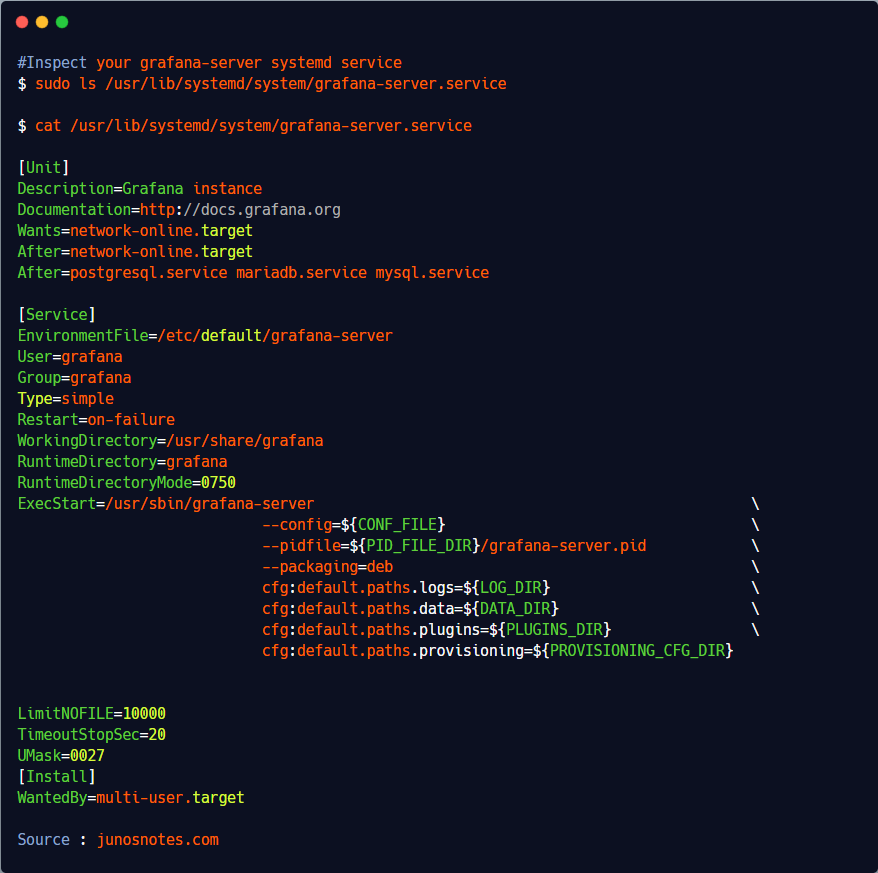Click the 'Description=Grafana instance' line
The width and height of the screenshot is (878, 873).
tap(139, 189)
